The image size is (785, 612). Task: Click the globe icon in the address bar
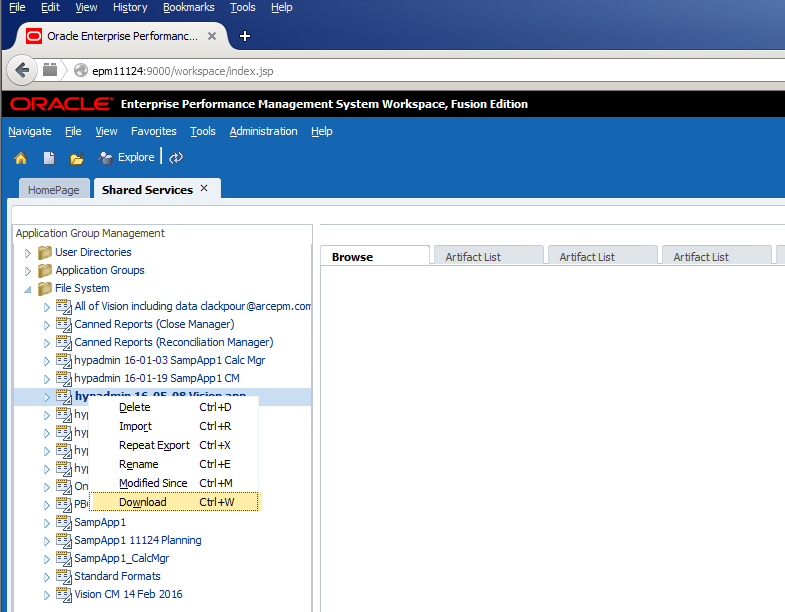tap(81, 71)
